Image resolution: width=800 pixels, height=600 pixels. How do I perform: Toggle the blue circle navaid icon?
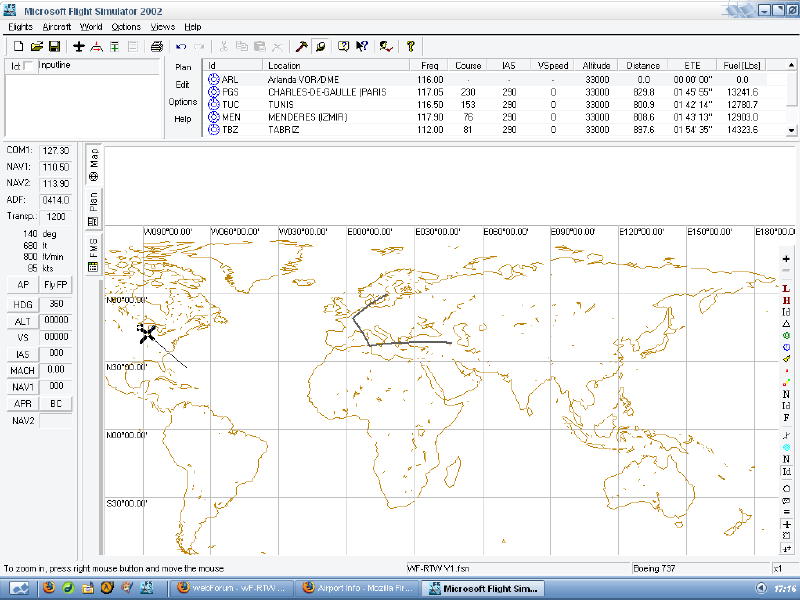786,347
